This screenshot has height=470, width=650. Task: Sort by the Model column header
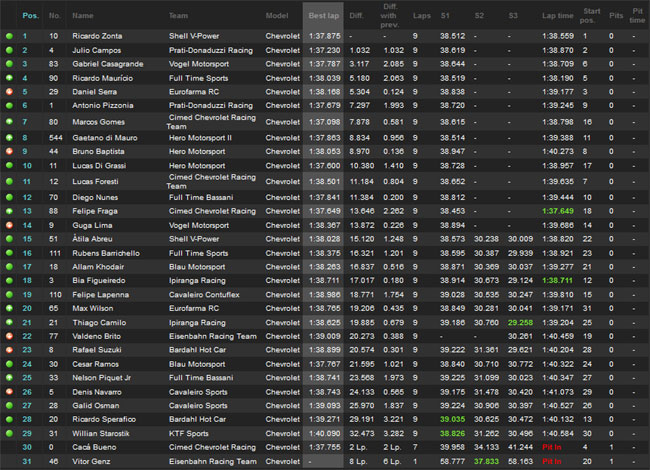[x=277, y=16]
